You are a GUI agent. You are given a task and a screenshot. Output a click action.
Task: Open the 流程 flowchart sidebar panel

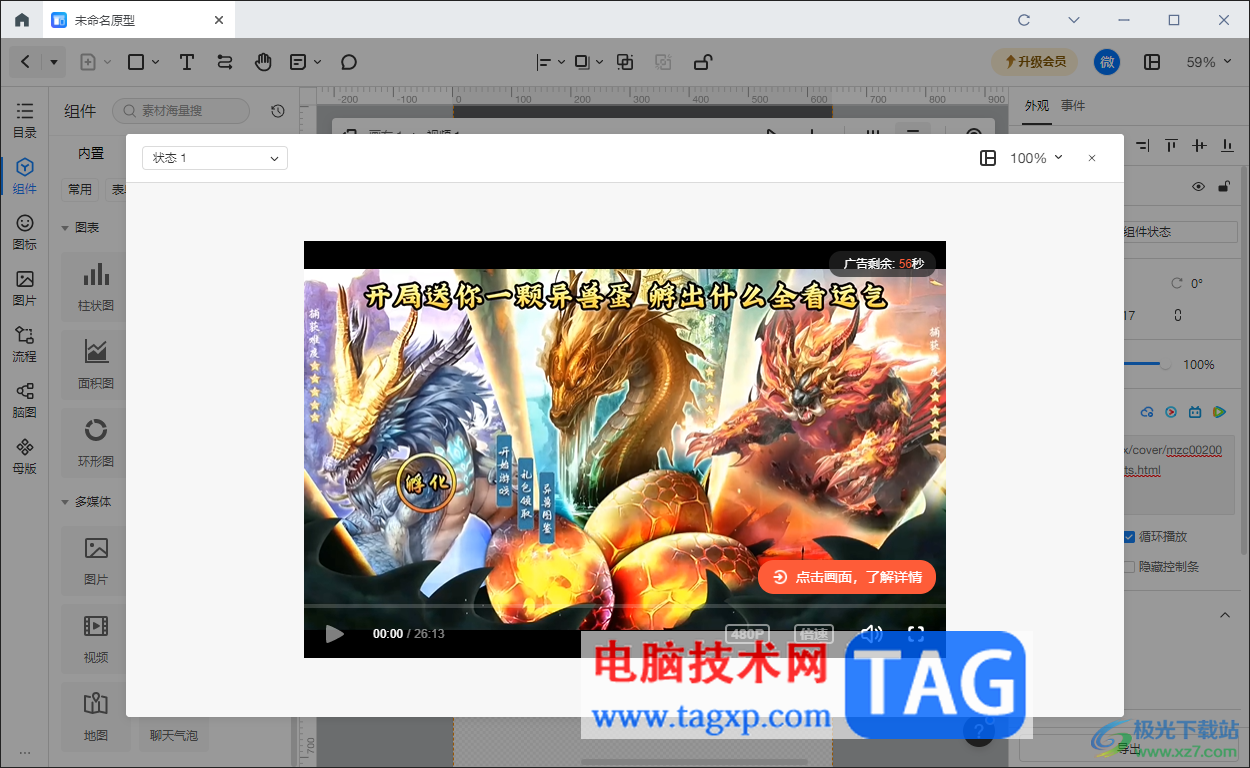point(25,344)
